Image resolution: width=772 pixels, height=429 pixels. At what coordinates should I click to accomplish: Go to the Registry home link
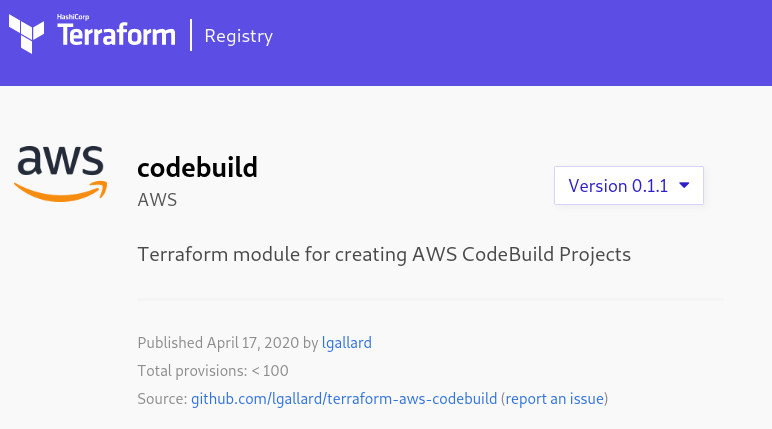239,36
